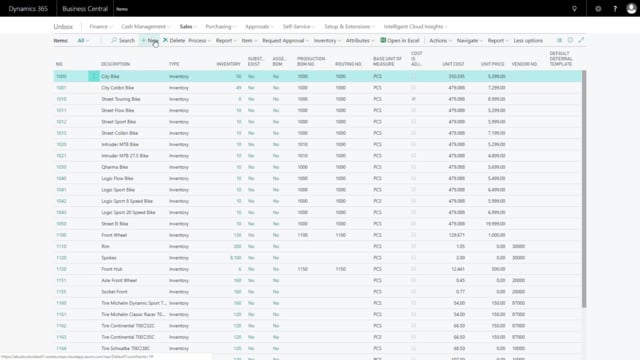
Task: Open the item list in Excel
Action: 400,40
